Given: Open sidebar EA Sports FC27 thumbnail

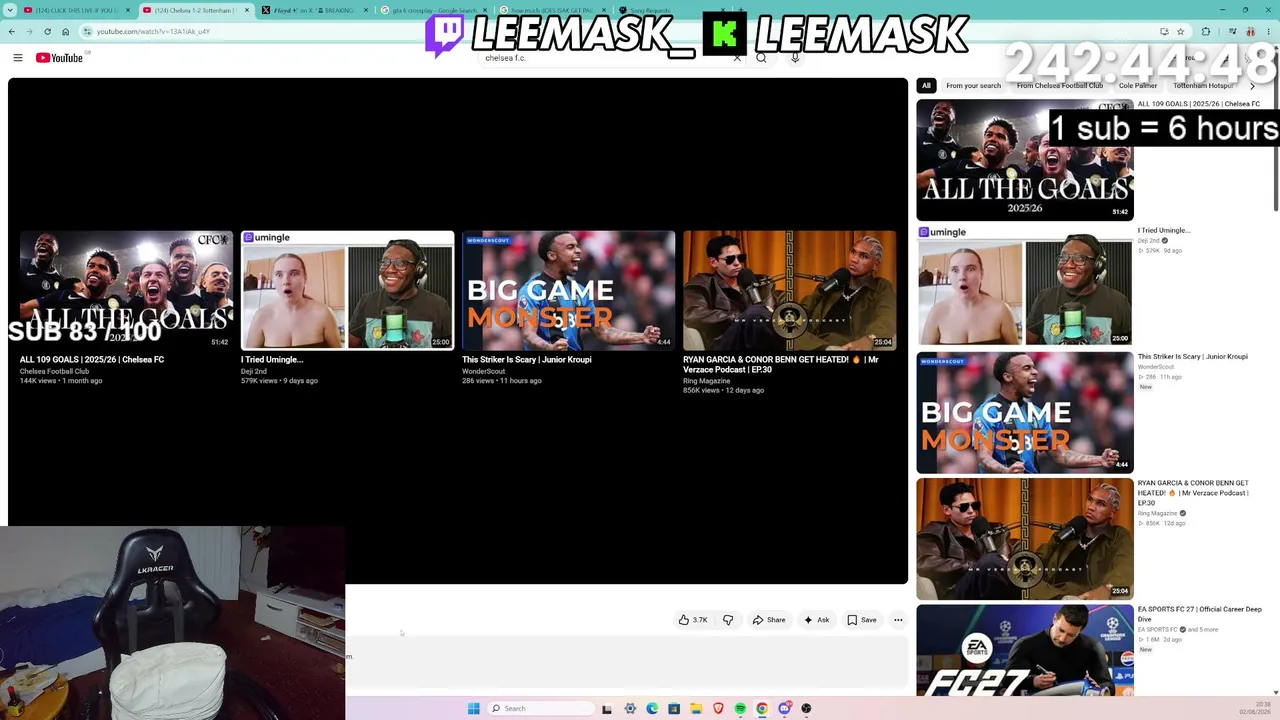Looking at the screenshot, I should [1025, 650].
